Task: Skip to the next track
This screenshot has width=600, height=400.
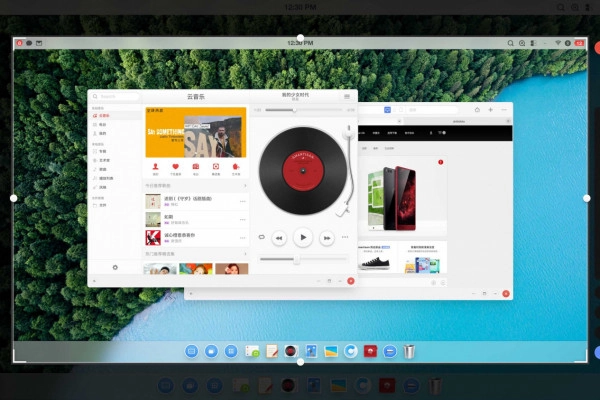Action: 326,238
